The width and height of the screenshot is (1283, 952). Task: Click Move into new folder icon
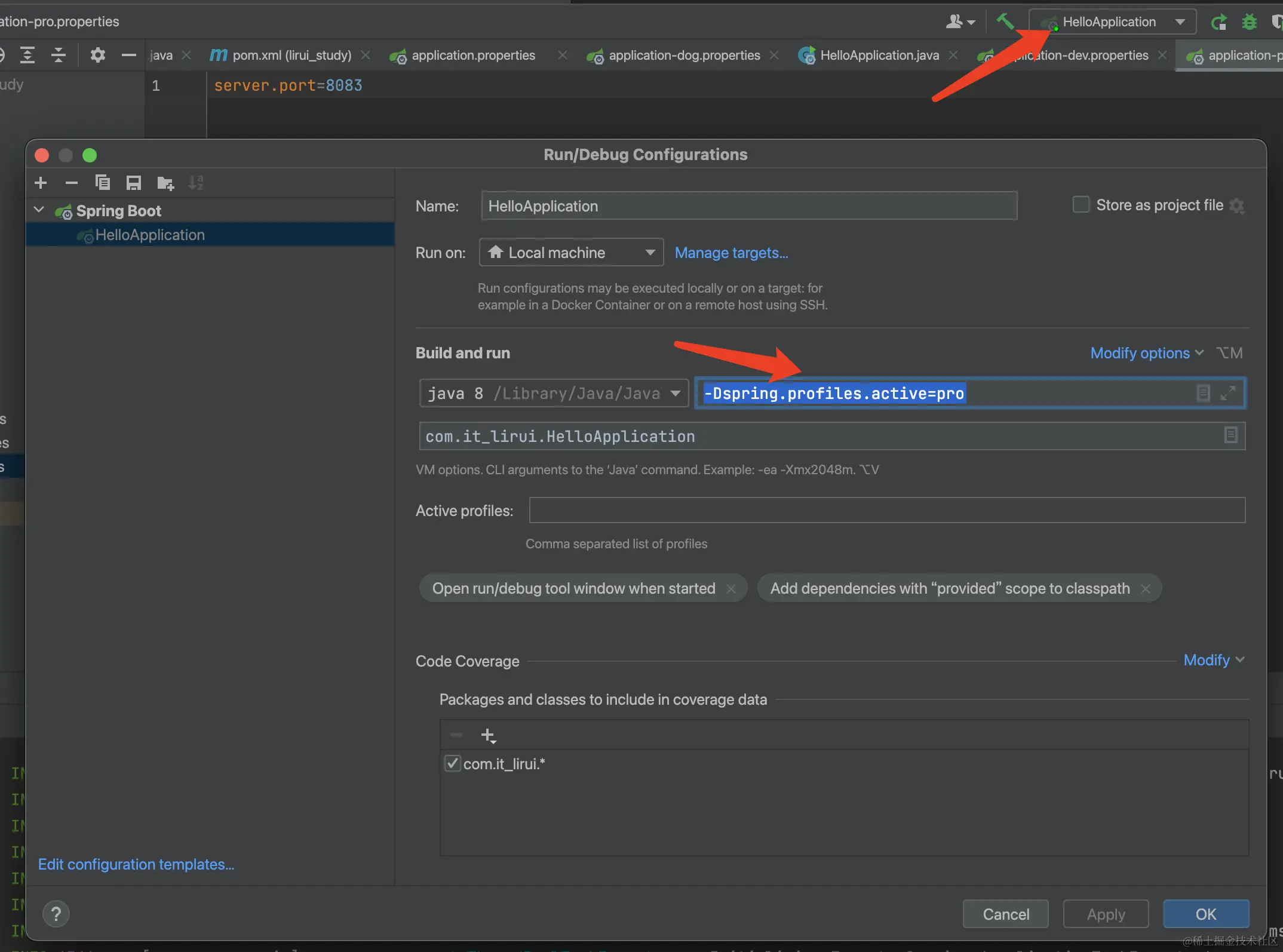165,183
